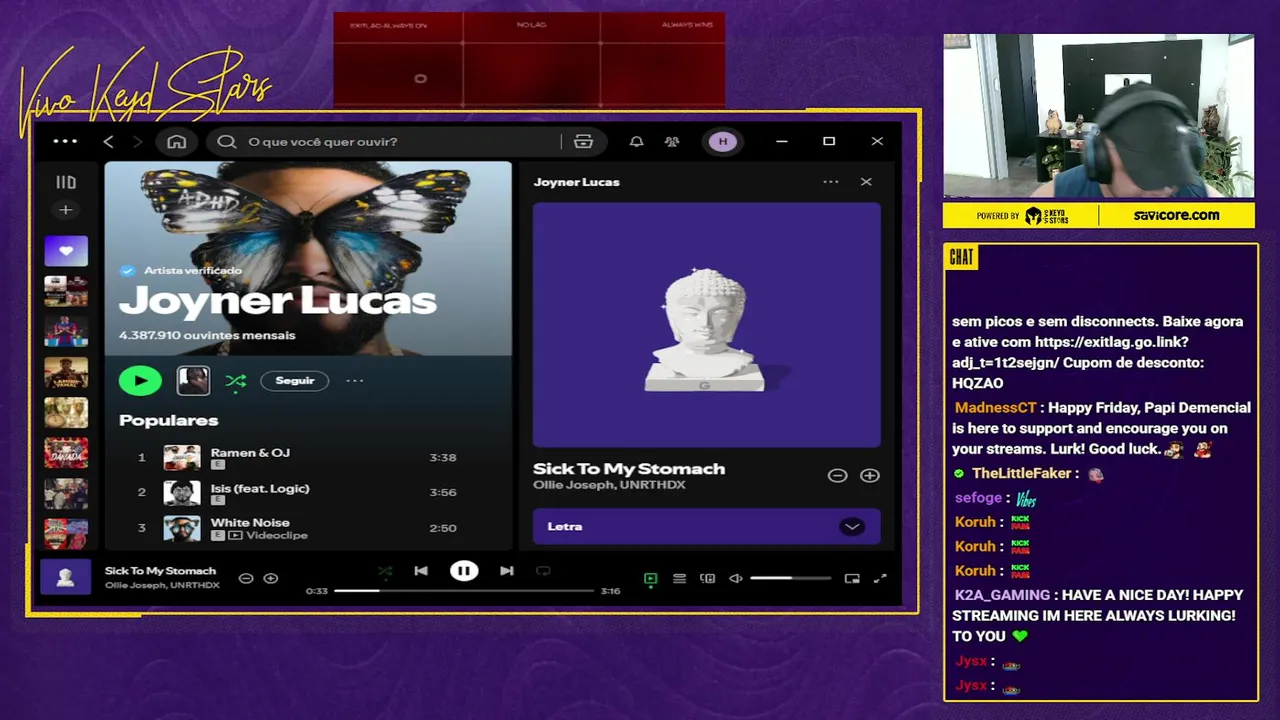Open artist "Ollie Joseph, UNRTHDX" in right panel
Screen dimensions: 1280x720
[609, 485]
